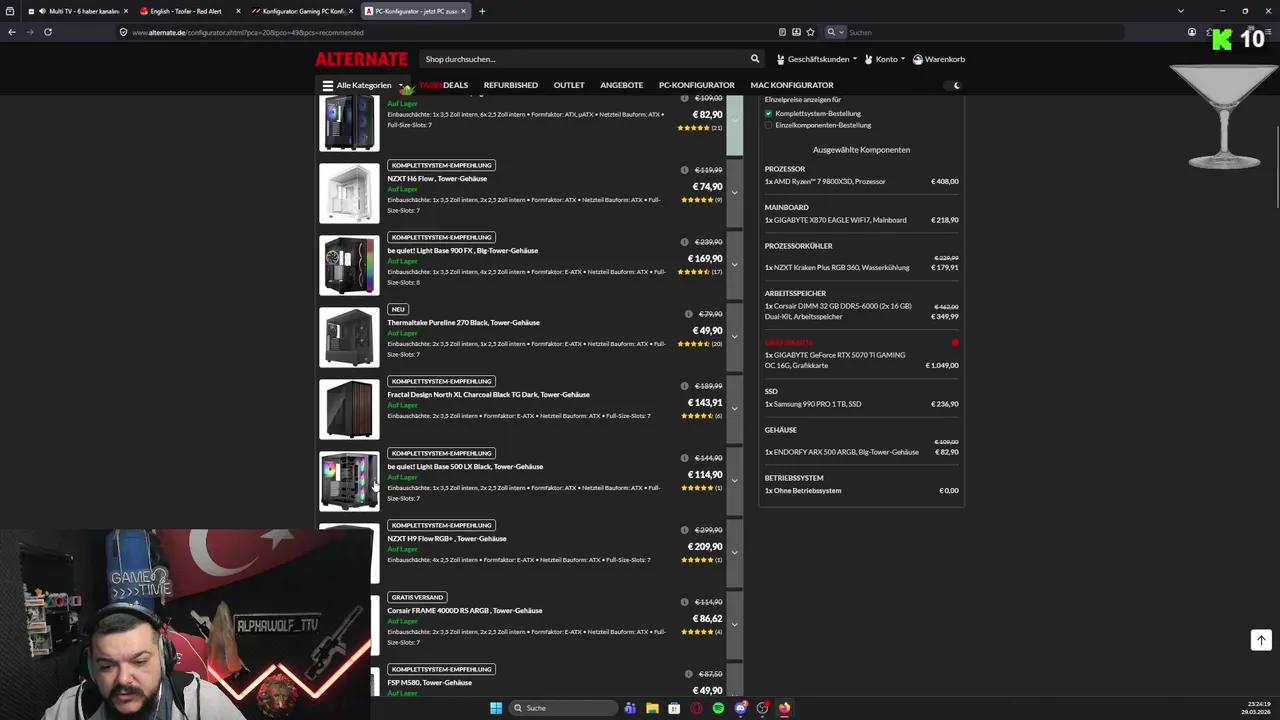The image size is (1280, 720).
Task: Open the NZXT H6 Flow product title
Action: (x=437, y=178)
